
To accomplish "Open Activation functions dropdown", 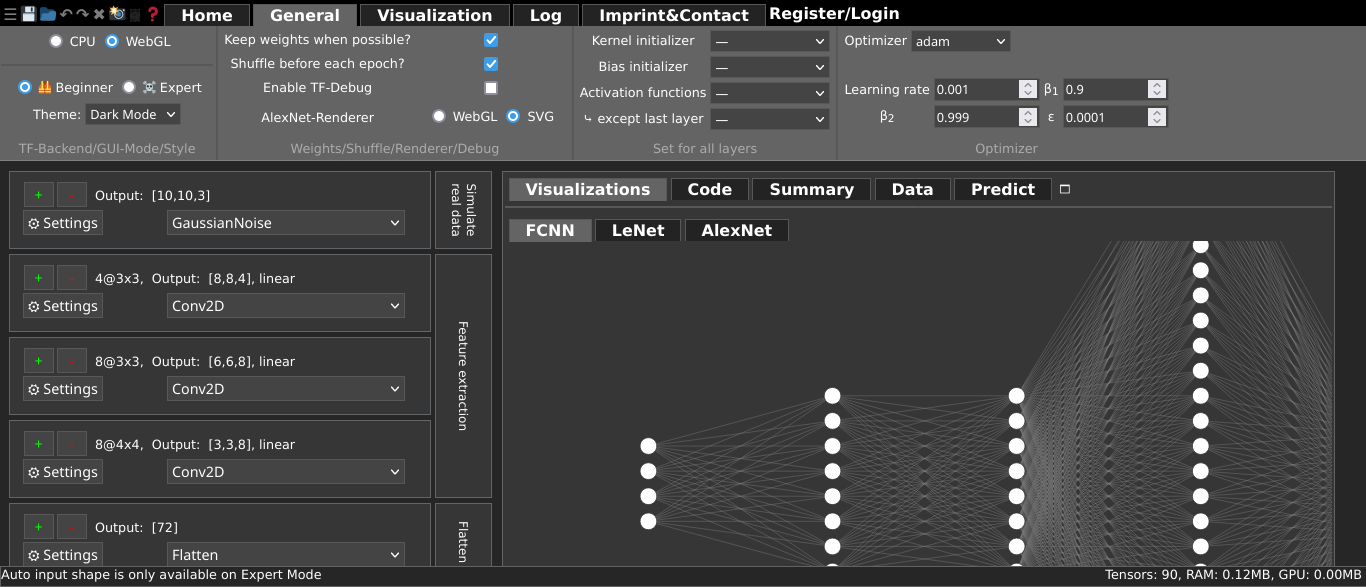I will pyautogui.click(x=770, y=93).
